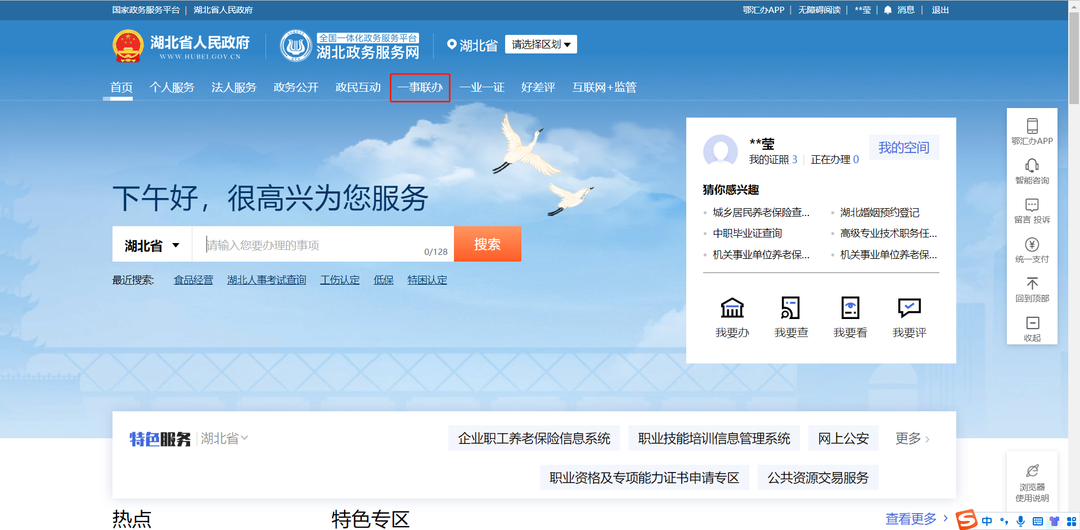
Task: Open 留言投诉 message icon in sidebar
Action: (1032, 206)
